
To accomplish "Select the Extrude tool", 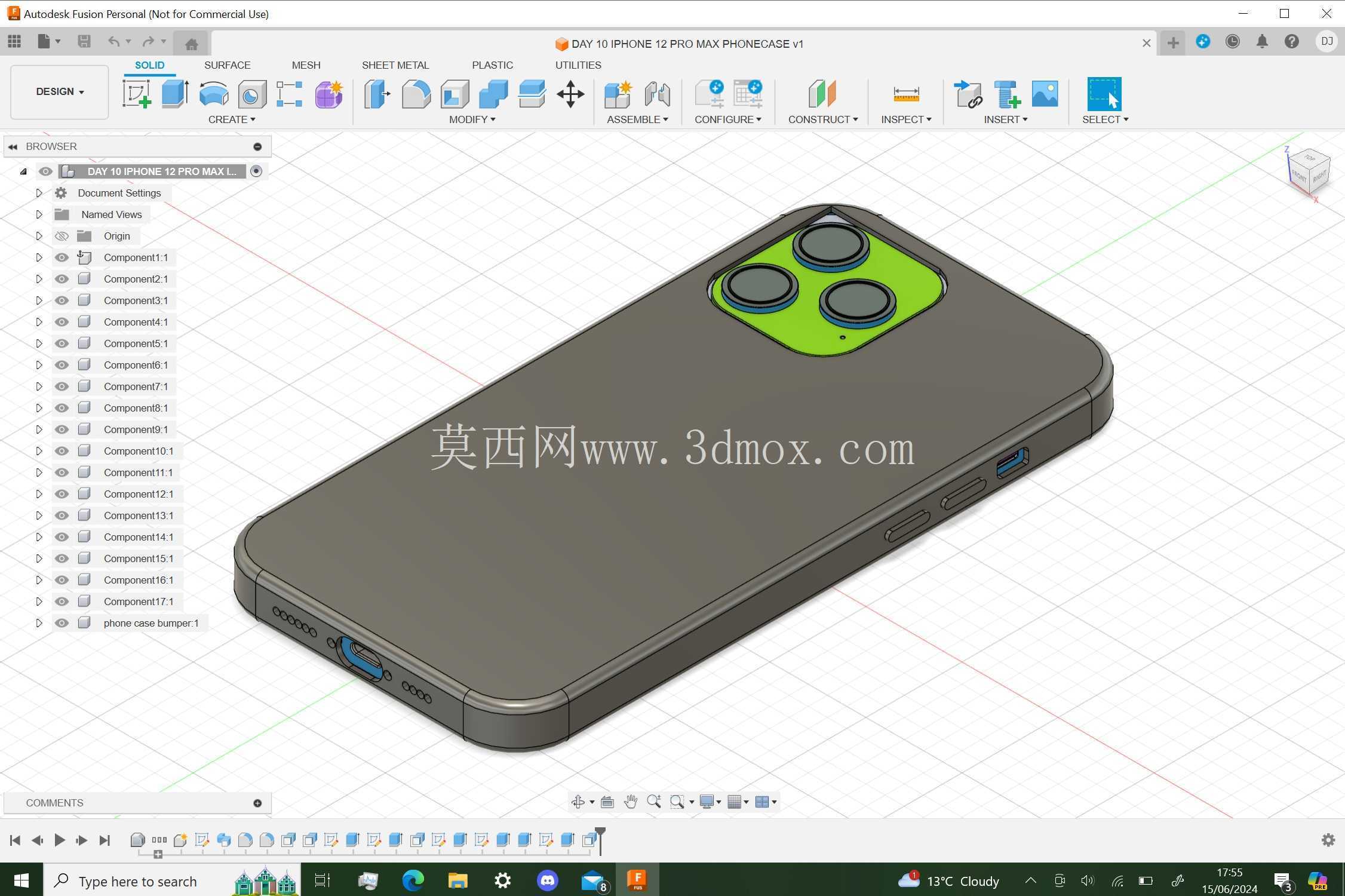I will click(175, 94).
